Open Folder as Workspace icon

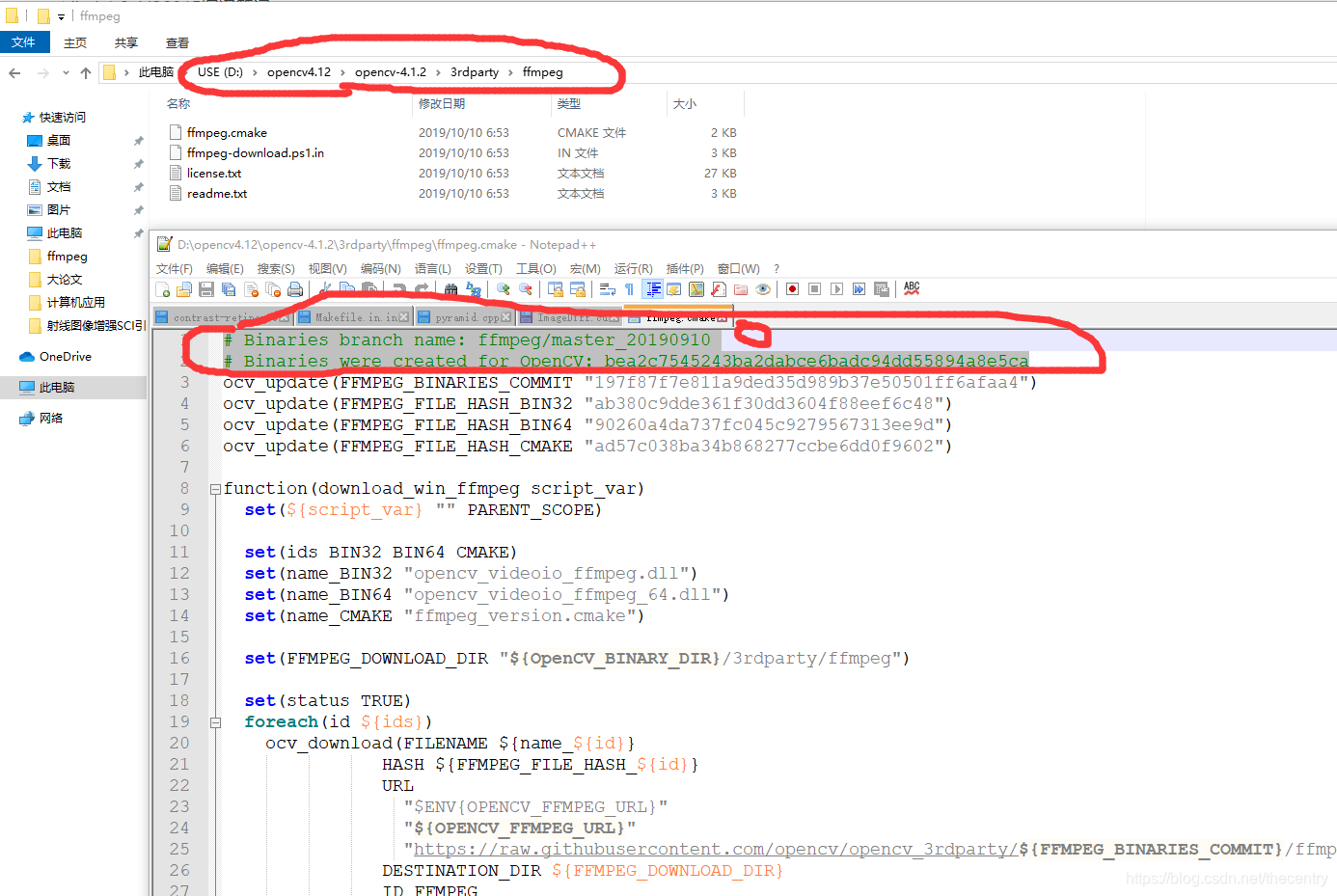[x=741, y=289]
